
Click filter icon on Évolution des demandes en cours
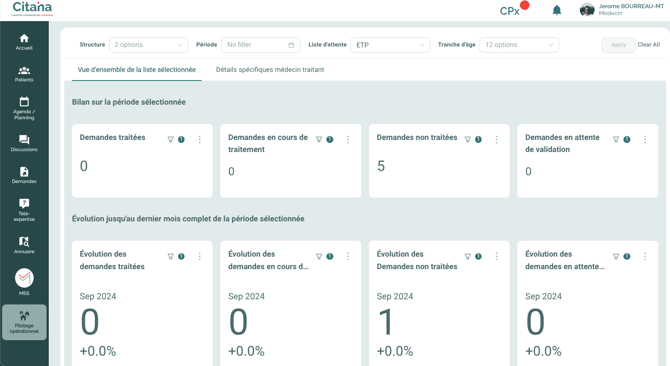(319, 256)
